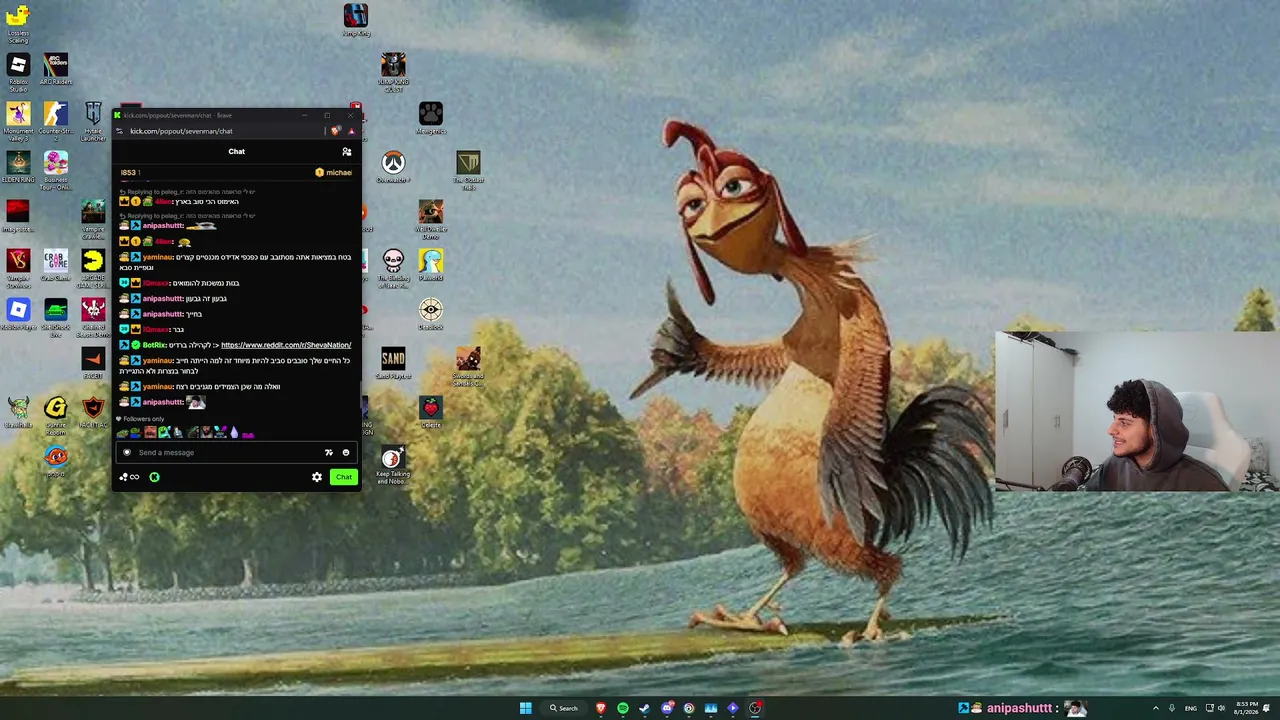Open emote picker smiley in message box

tap(346, 453)
